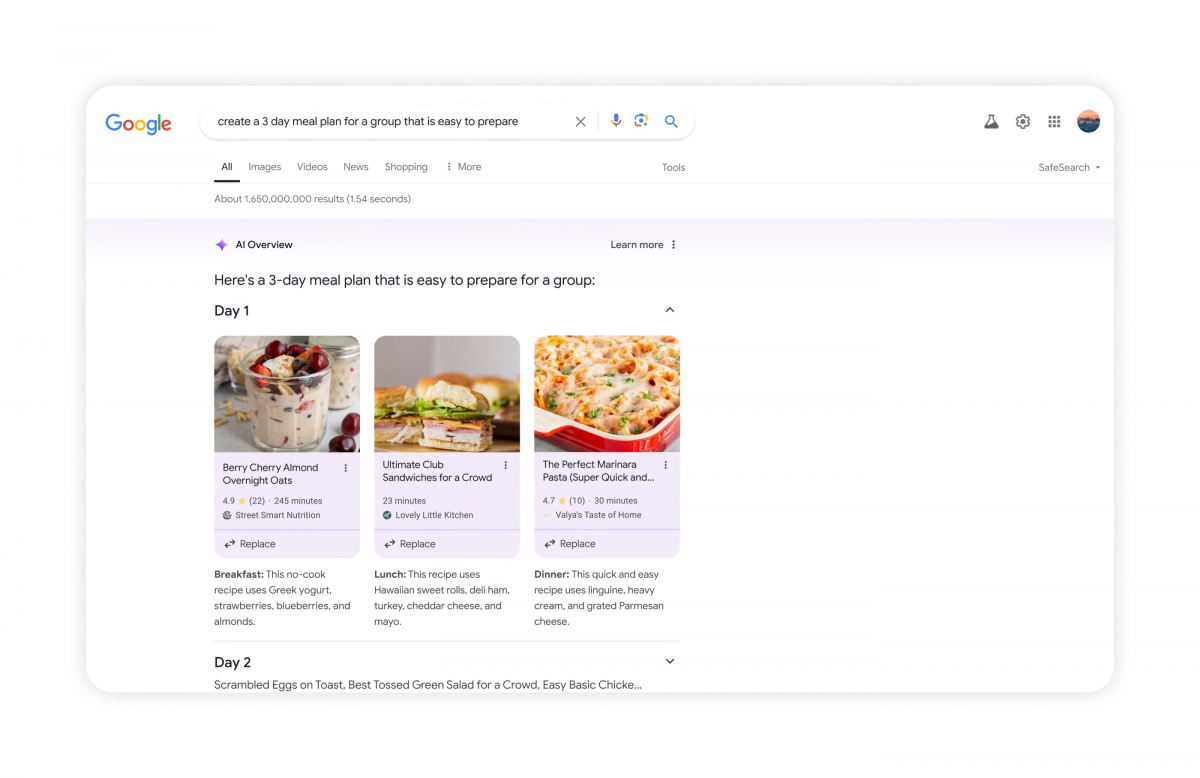1200x778 pixels.
Task: Click the magnifying glass search icon
Action: pyautogui.click(x=671, y=121)
